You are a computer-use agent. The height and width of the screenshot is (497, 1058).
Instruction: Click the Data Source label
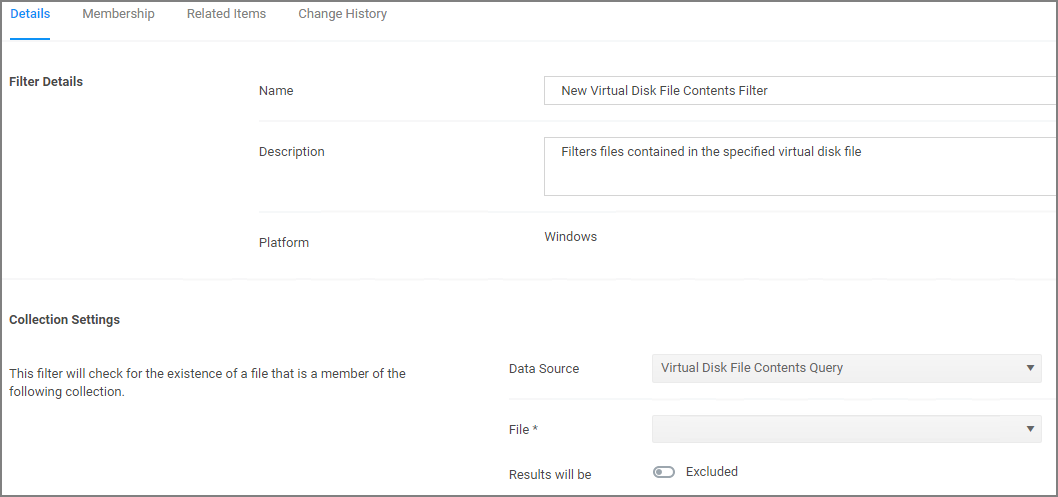544,369
